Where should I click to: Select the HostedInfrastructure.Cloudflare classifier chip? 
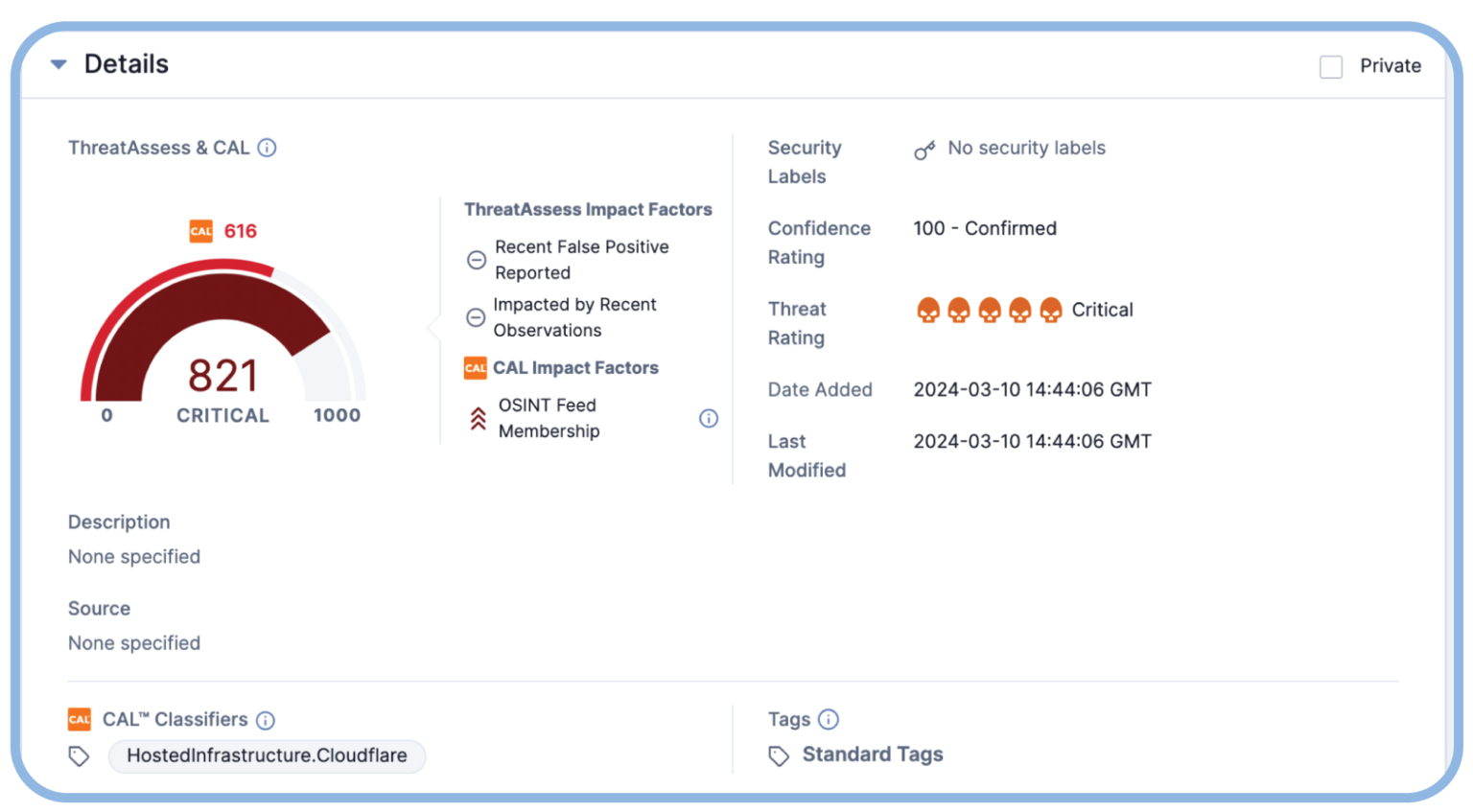click(x=267, y=756)
